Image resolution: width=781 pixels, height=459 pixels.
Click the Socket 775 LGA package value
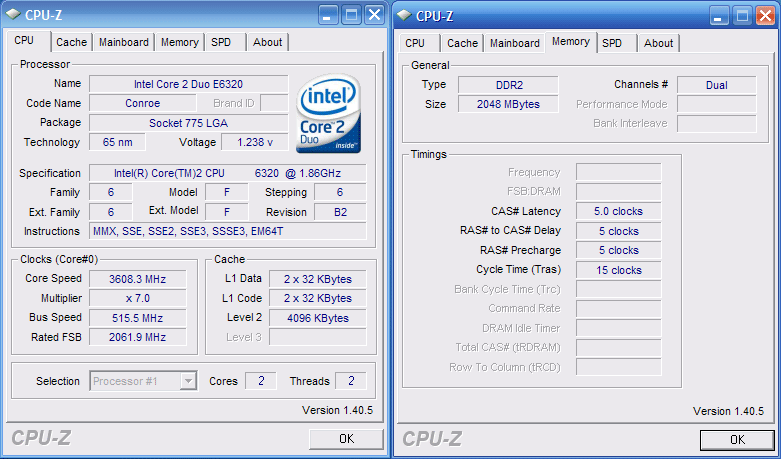[188, 123]
